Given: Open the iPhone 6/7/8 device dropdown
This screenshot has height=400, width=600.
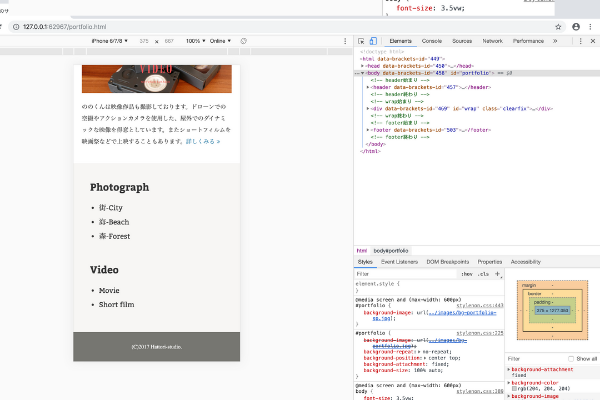Looking at the screenshot, I should tap(109, 41).
